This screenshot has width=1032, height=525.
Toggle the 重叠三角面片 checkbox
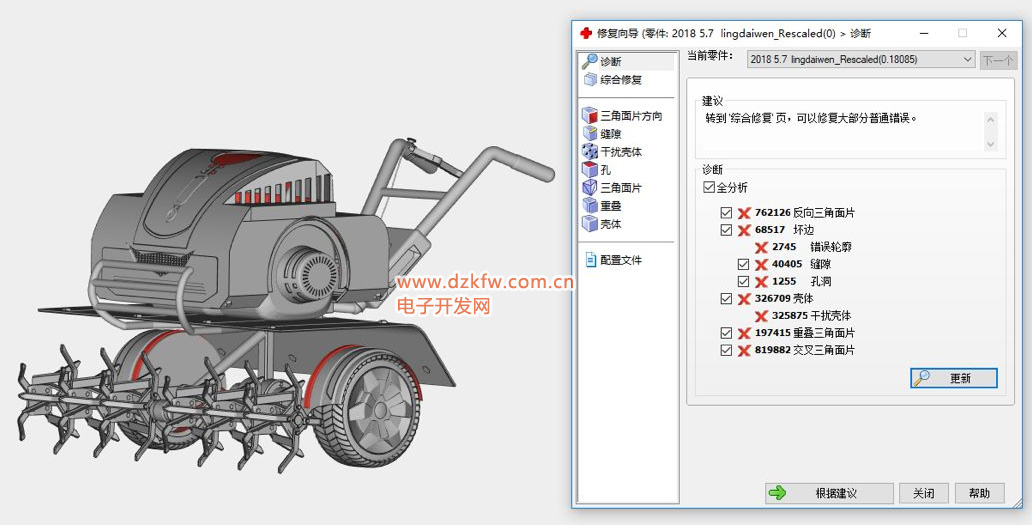point(726,333)
